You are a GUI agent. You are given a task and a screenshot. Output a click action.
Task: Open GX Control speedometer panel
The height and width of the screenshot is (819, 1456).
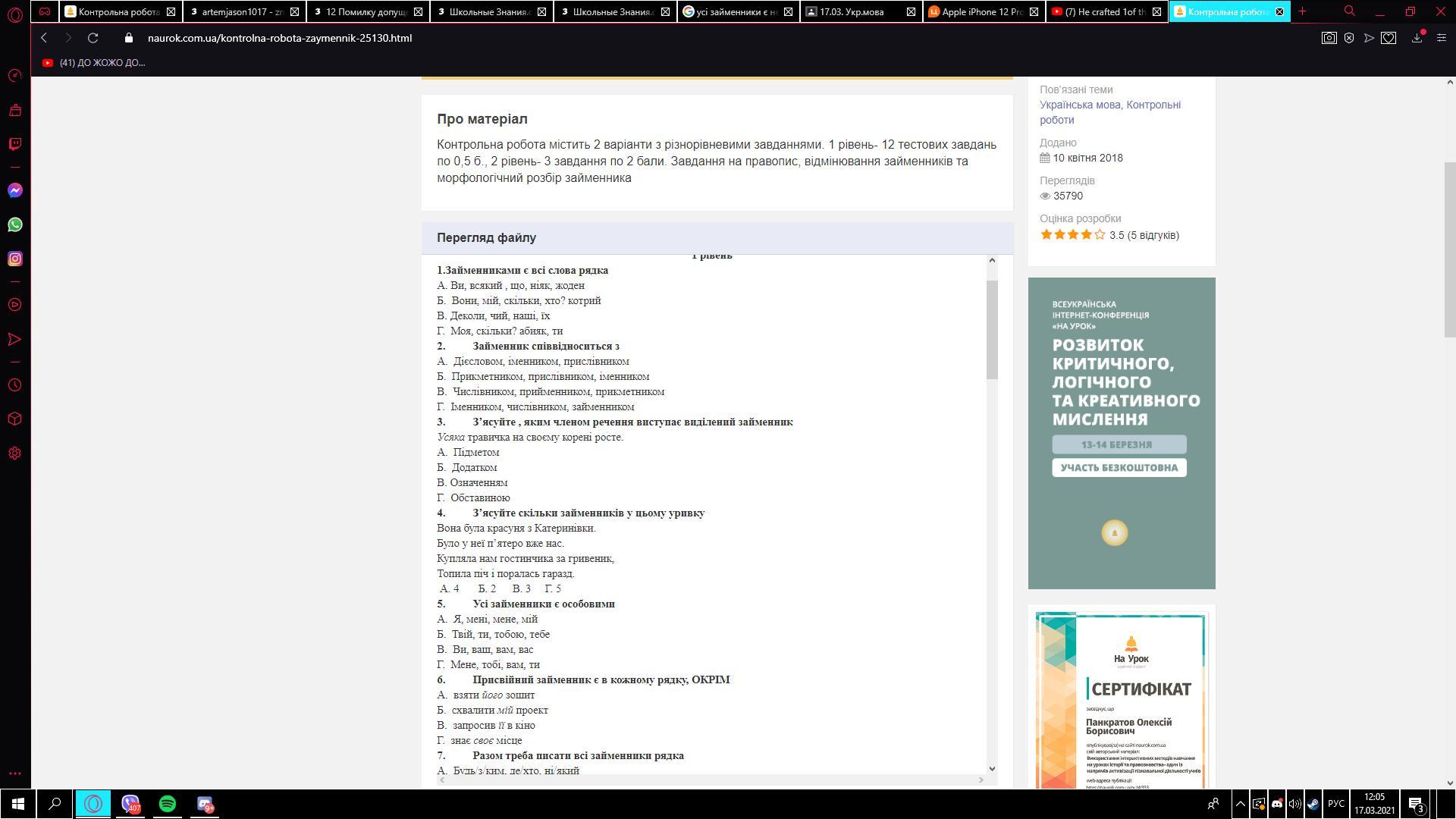click(14, 76)
